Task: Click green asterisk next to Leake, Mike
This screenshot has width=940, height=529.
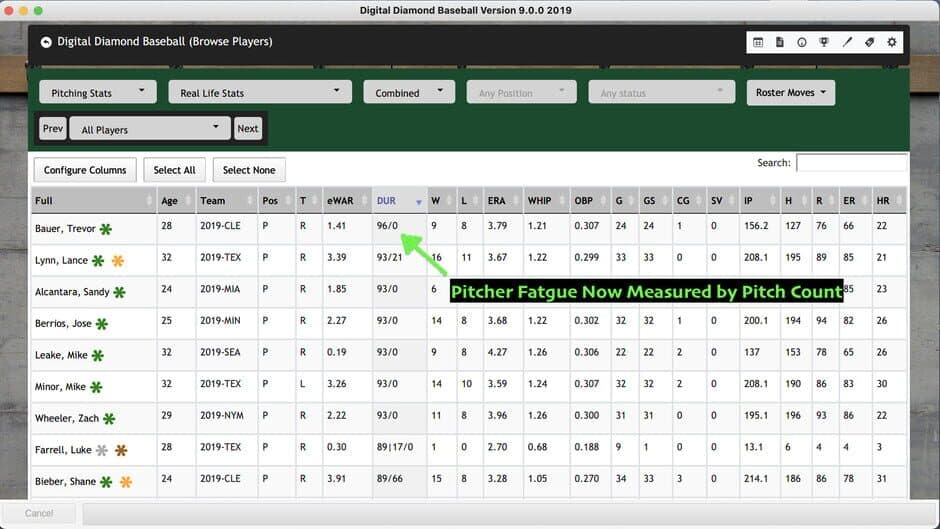Action: point(98,356)
